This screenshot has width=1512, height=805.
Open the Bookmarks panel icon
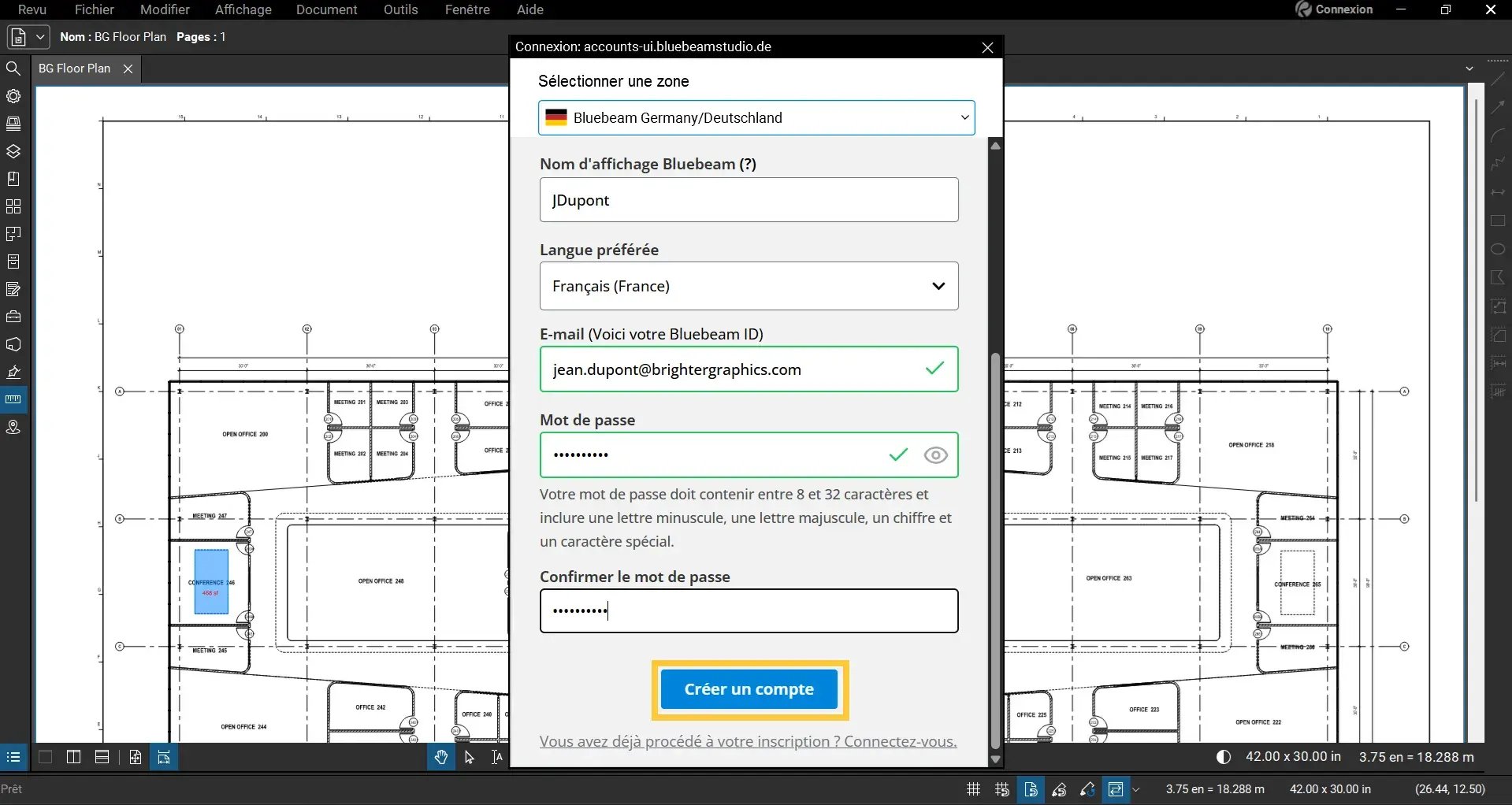13,179
